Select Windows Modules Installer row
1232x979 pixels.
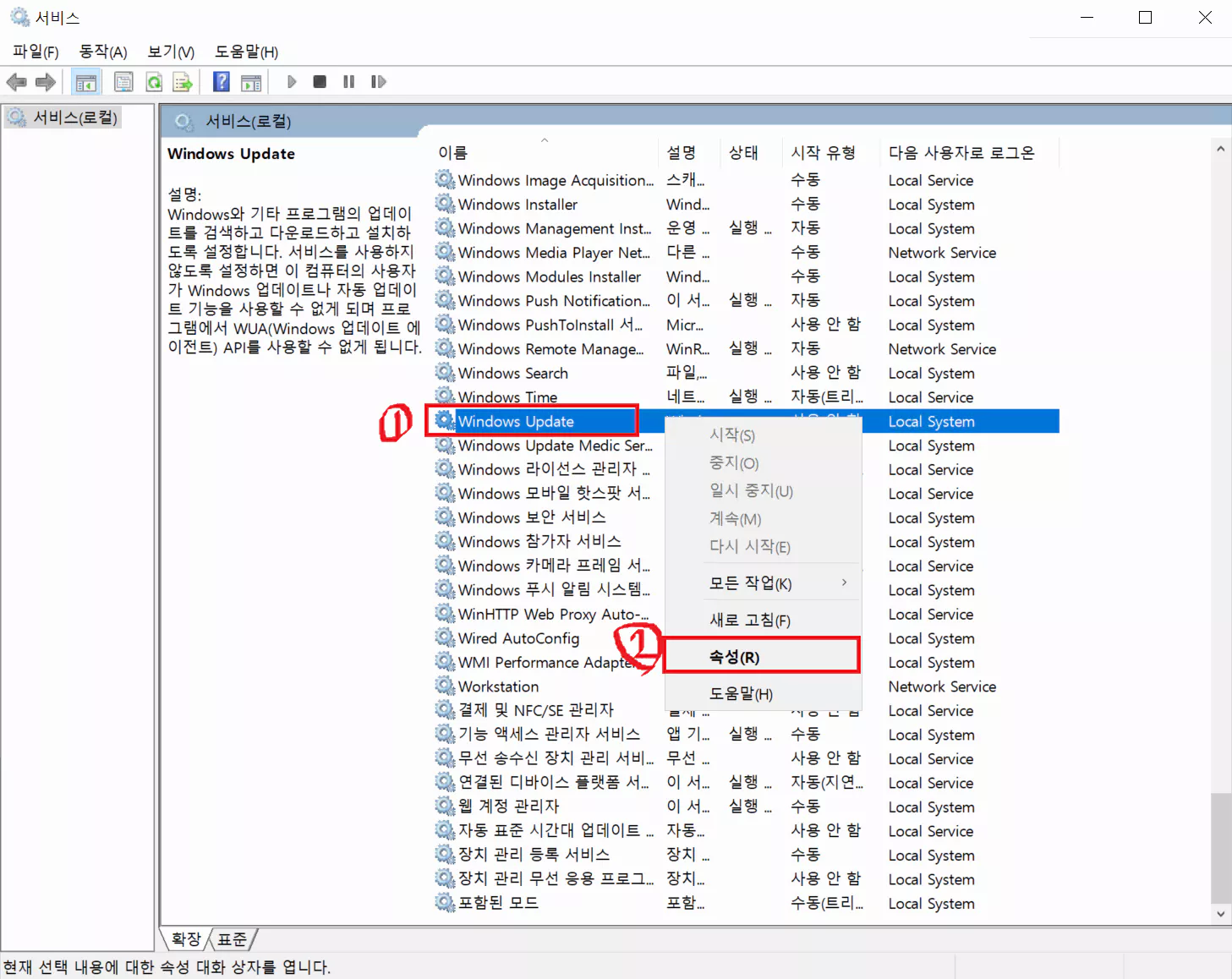(747, 276)
